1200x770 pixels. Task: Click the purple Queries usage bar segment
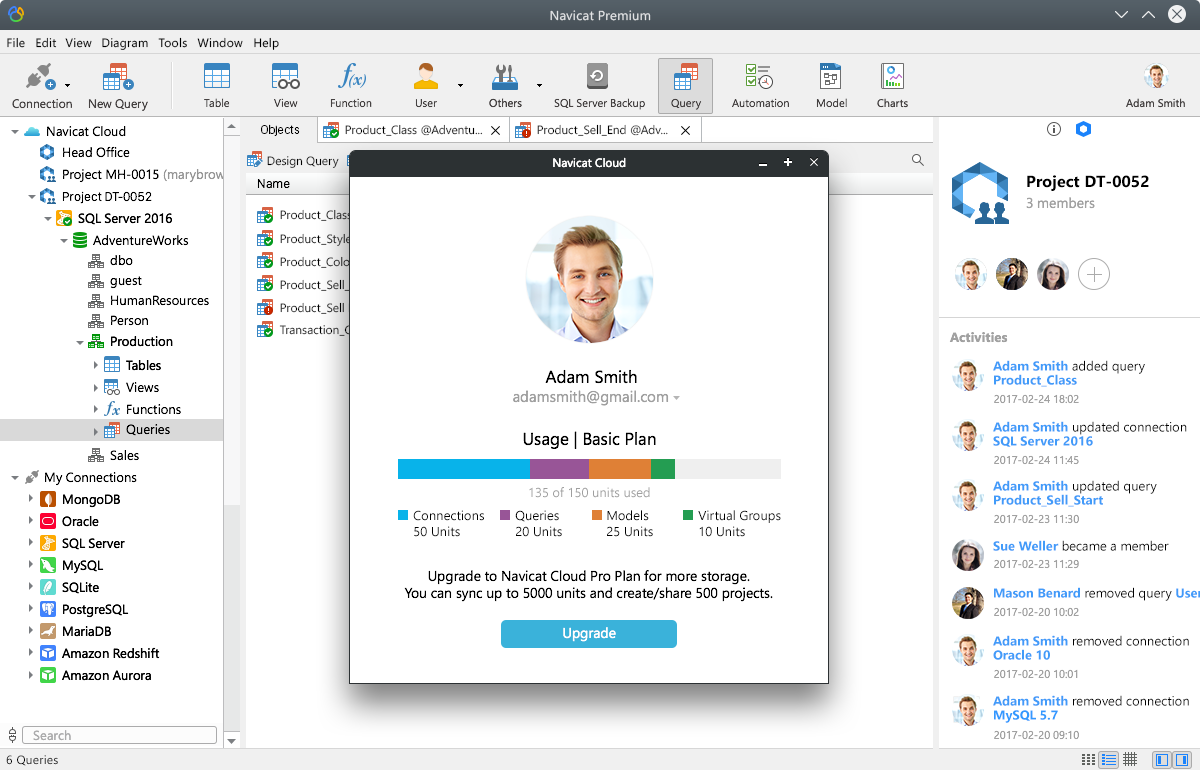tap(559, 469)
